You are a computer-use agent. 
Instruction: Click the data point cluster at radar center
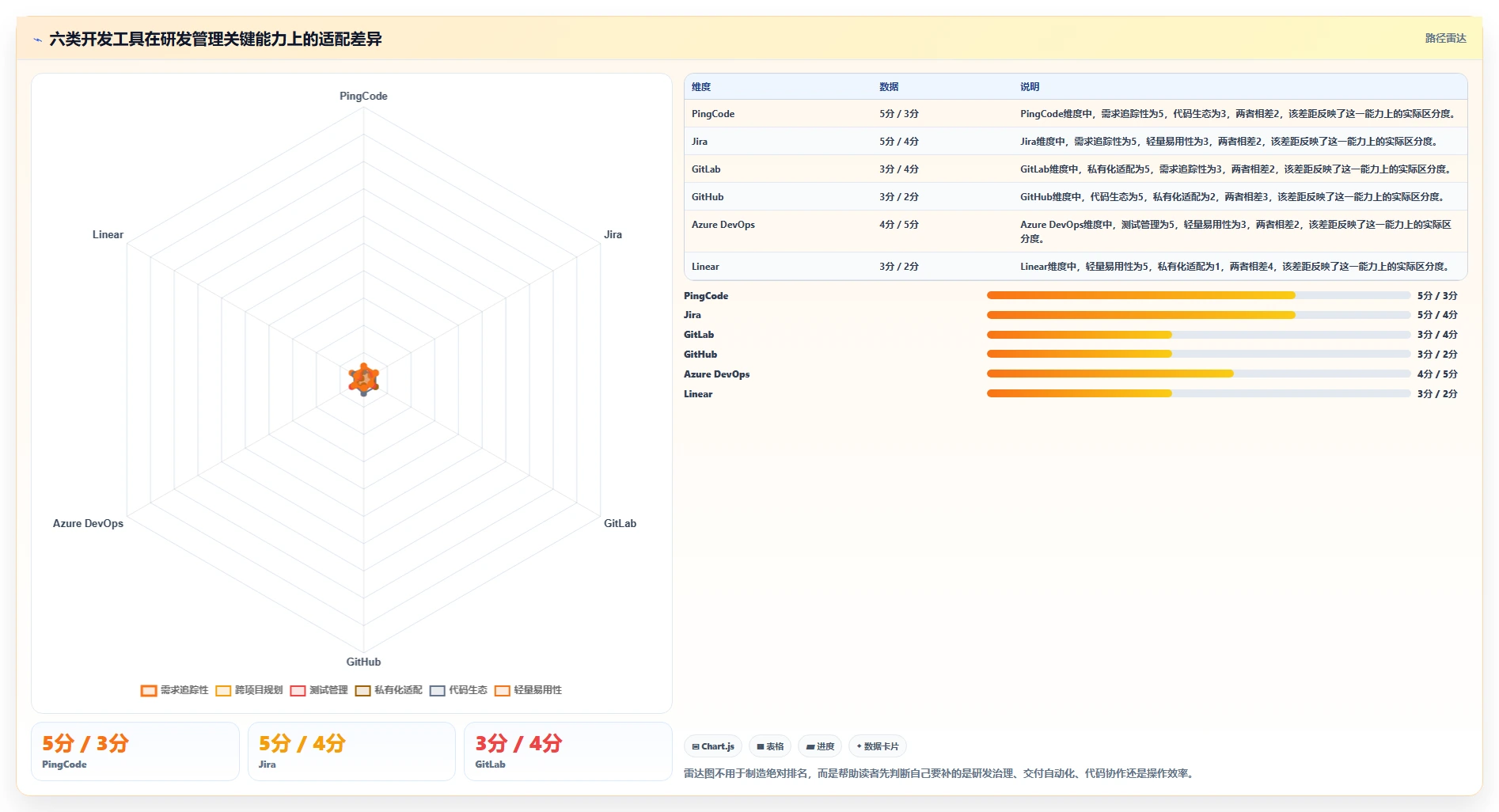point(364,379)
